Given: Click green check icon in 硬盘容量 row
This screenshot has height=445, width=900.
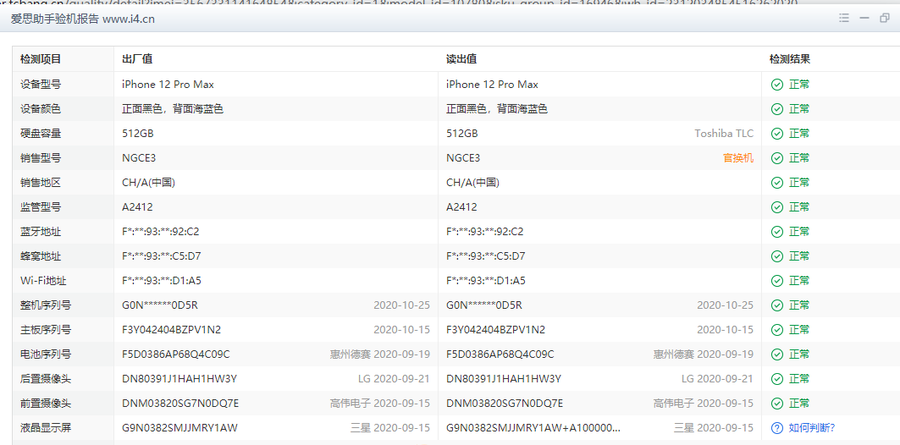Looking at the screenshot, I should (x=777, y=134).
